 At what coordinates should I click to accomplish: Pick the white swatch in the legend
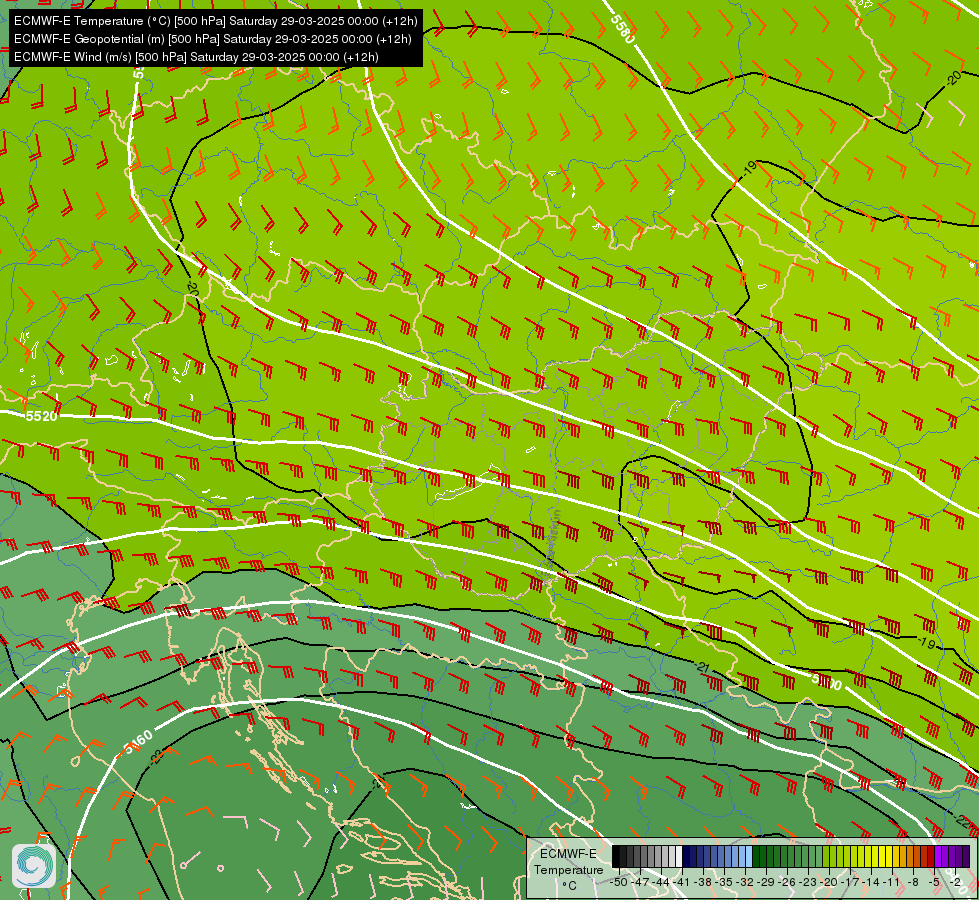(x=679, y=856)
